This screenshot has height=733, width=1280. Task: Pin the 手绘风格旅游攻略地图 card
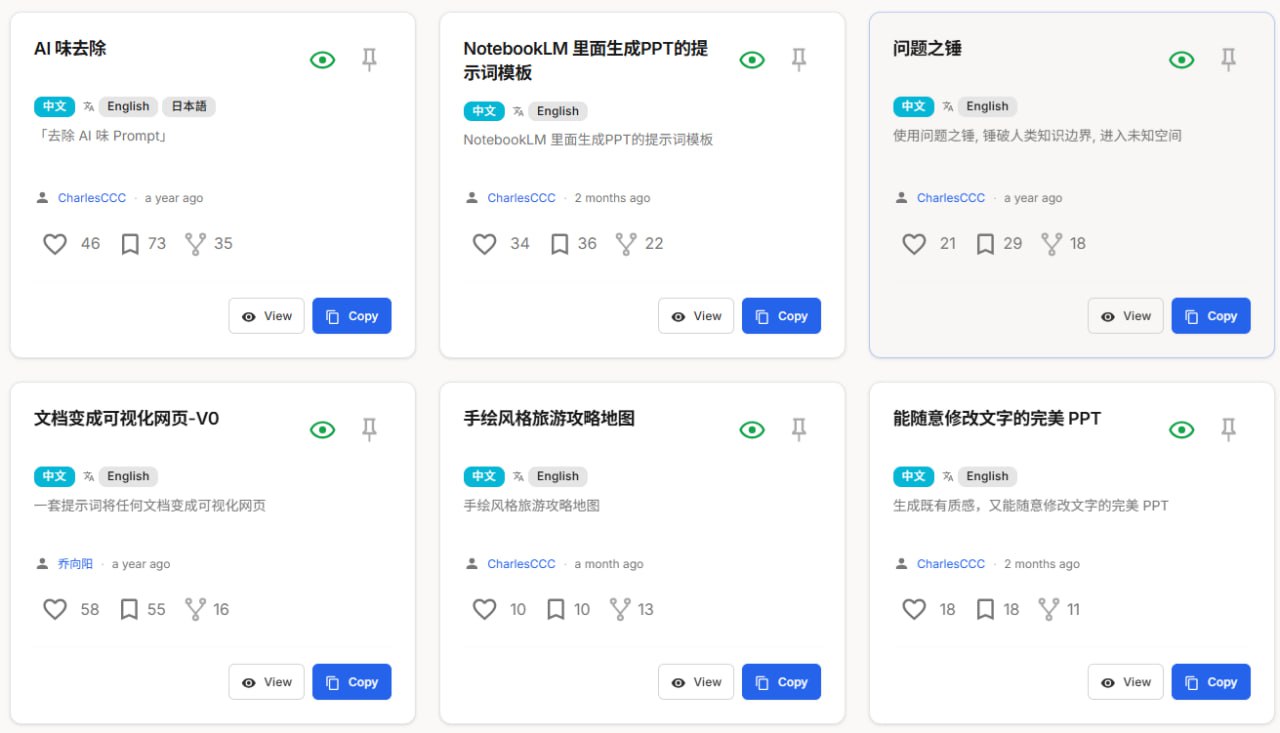pos(798,430)
